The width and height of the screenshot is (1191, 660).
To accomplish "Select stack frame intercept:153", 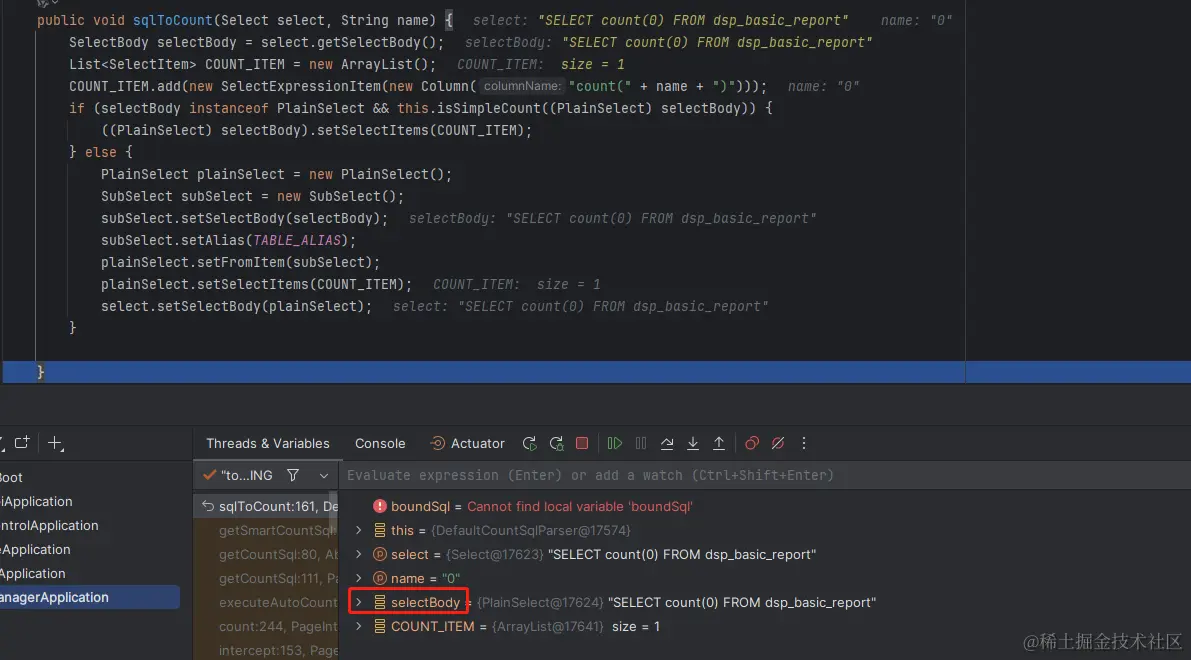I will [x=266, y=650].
